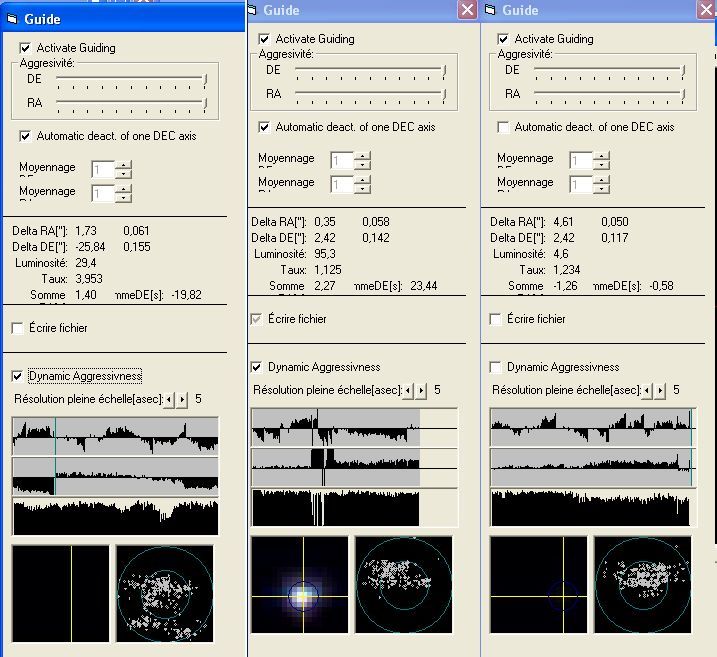717x657 pixels.
Task: Select Delta RA value 4,61 in right window
Action: pyautogui.click(x=563, y=222)
